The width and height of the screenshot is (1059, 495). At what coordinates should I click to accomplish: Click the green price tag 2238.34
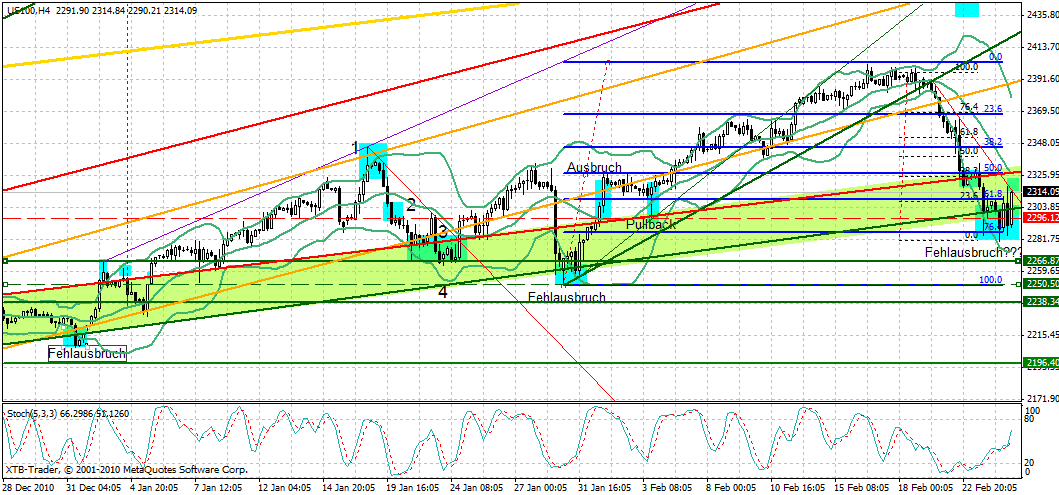1041,302
